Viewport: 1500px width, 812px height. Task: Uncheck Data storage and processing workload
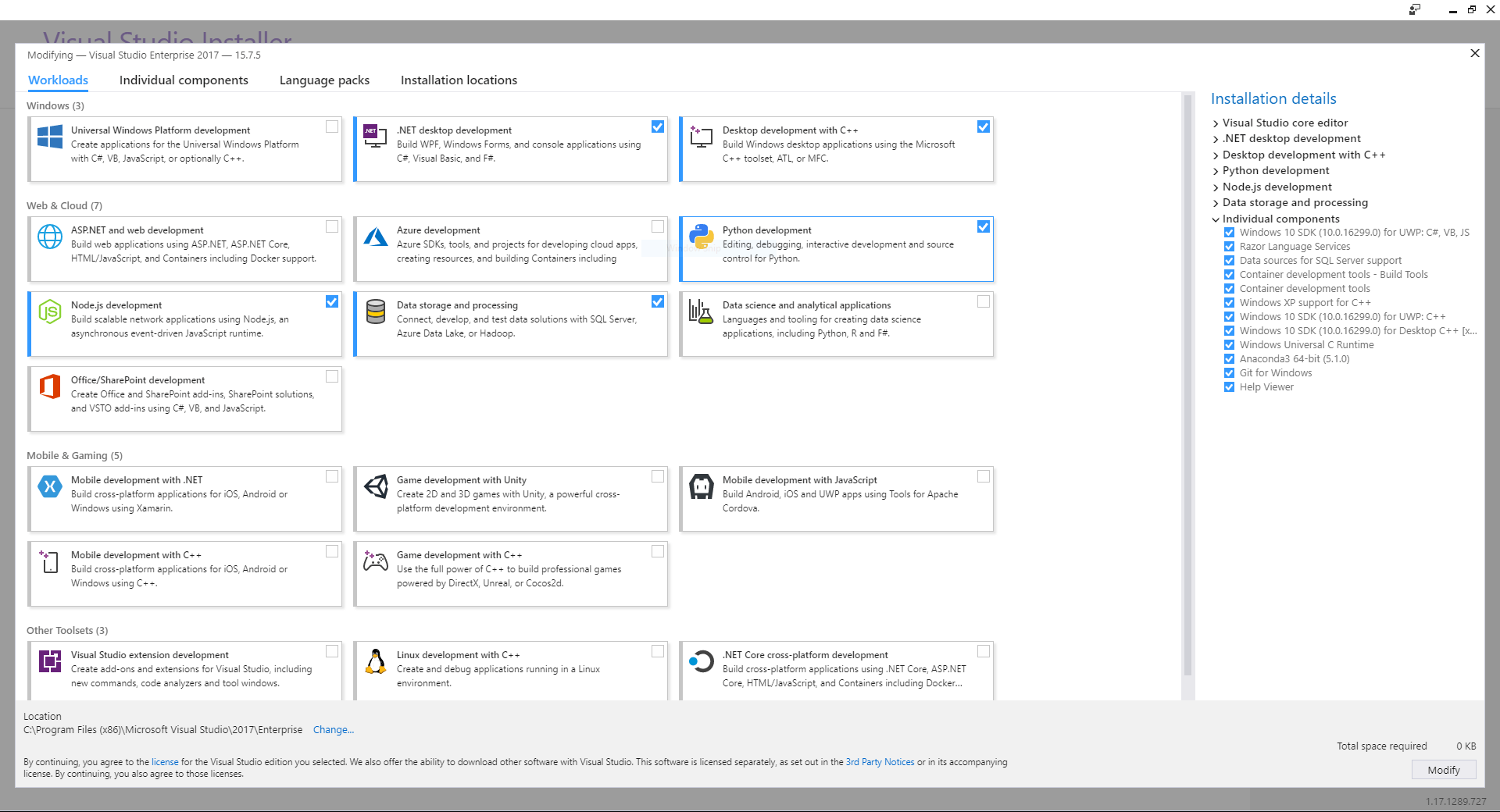pos(658,301)
